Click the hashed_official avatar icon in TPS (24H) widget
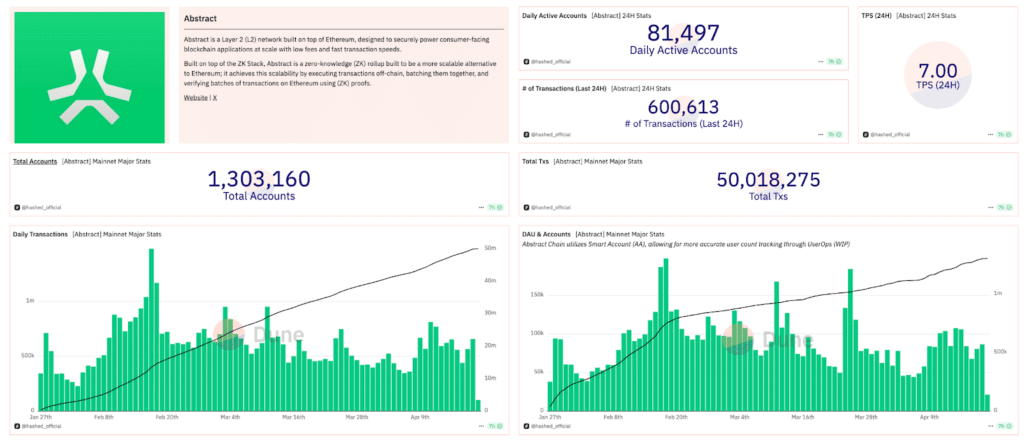The height and width of the screenshot is (441, 1024). point(866,134)
